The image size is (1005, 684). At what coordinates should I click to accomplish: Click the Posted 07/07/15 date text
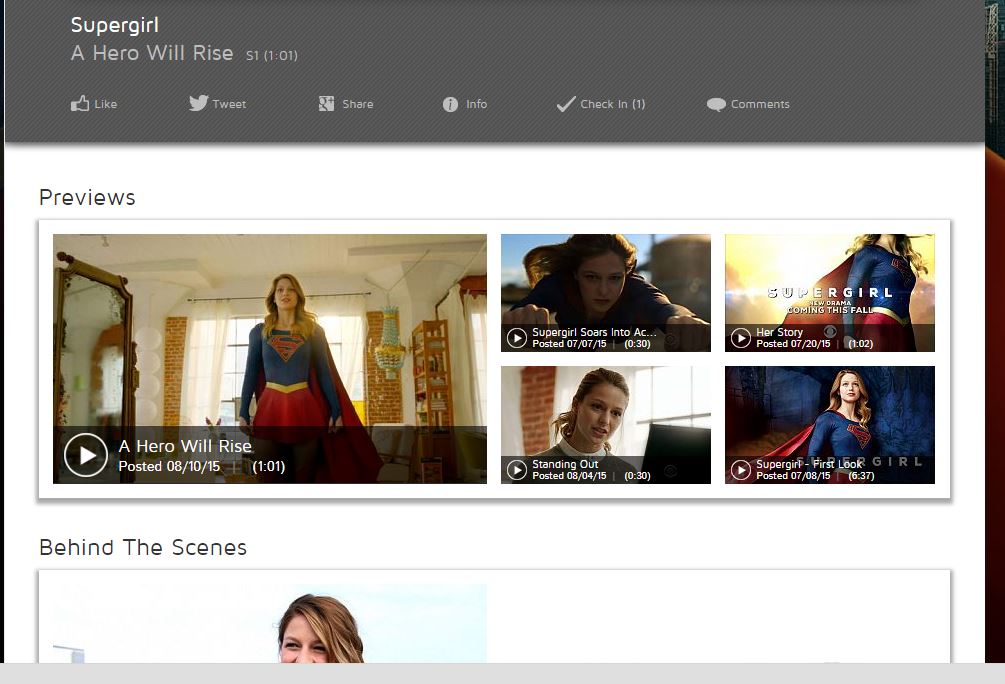569,344
